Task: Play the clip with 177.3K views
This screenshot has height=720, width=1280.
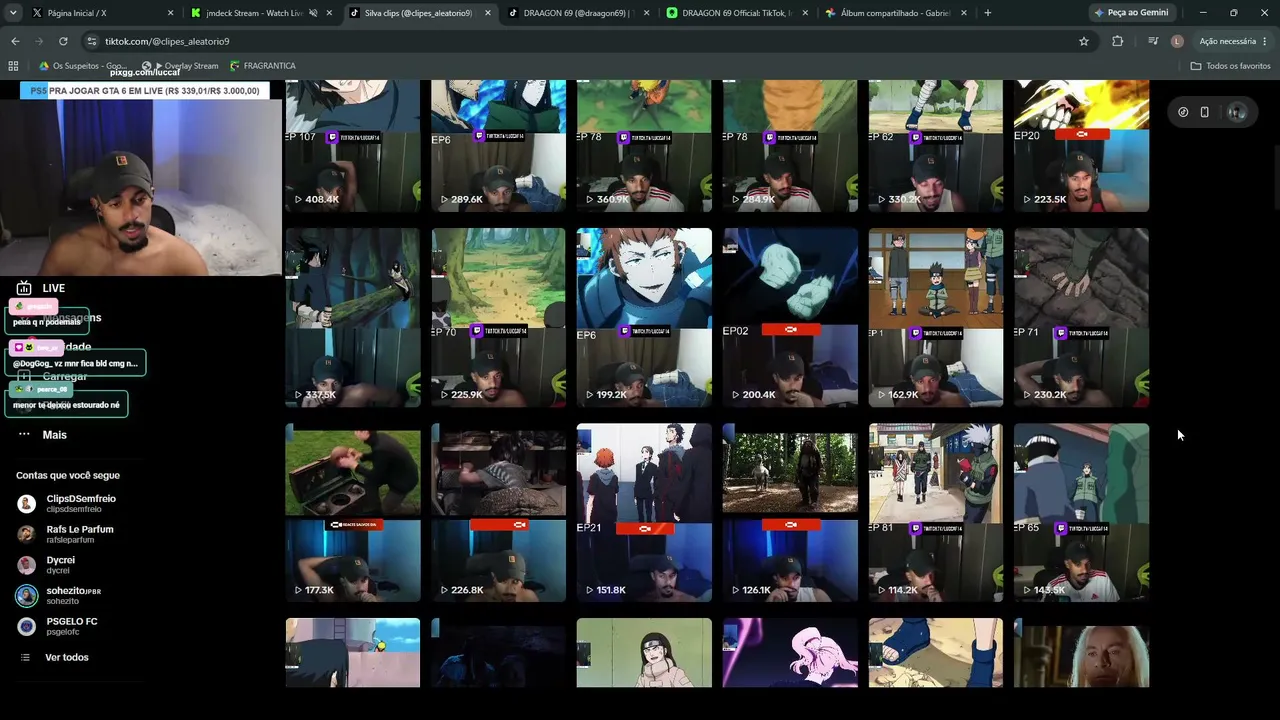Action: pyautogui.click(x=353, y=512)
